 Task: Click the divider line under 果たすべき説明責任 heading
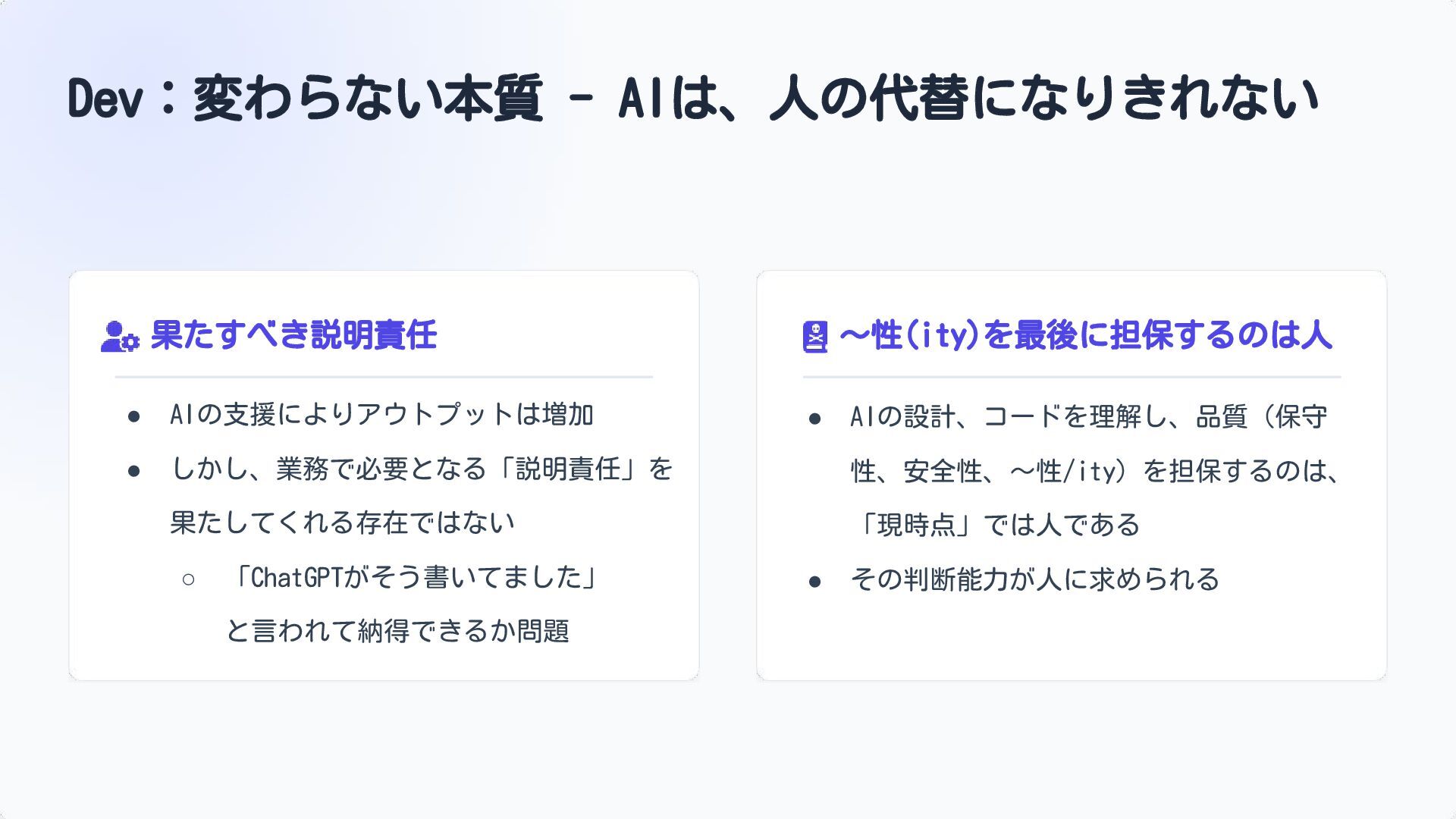[x=384, y=377]
